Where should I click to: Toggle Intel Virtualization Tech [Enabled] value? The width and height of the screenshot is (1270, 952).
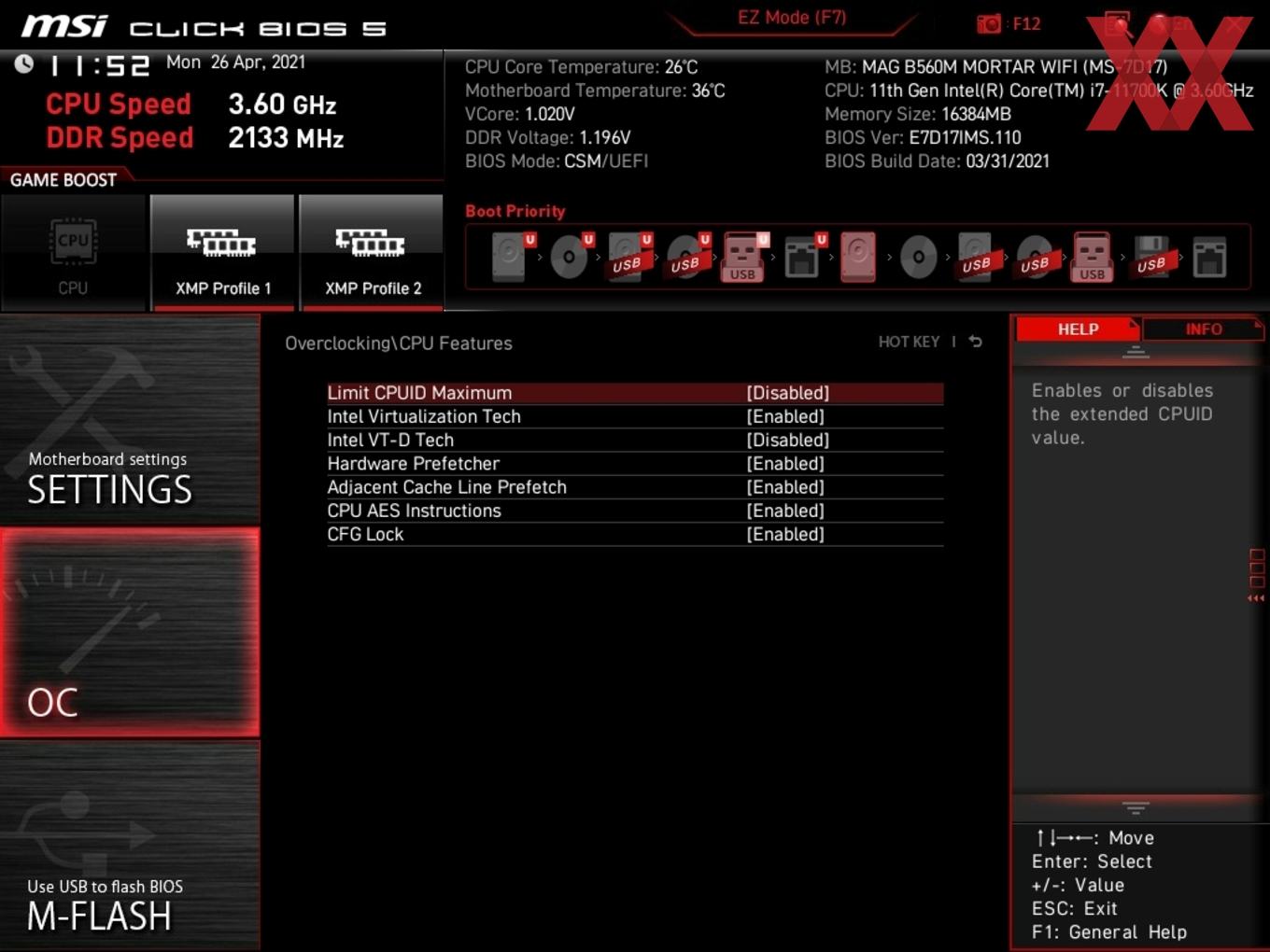pos(785,416)
